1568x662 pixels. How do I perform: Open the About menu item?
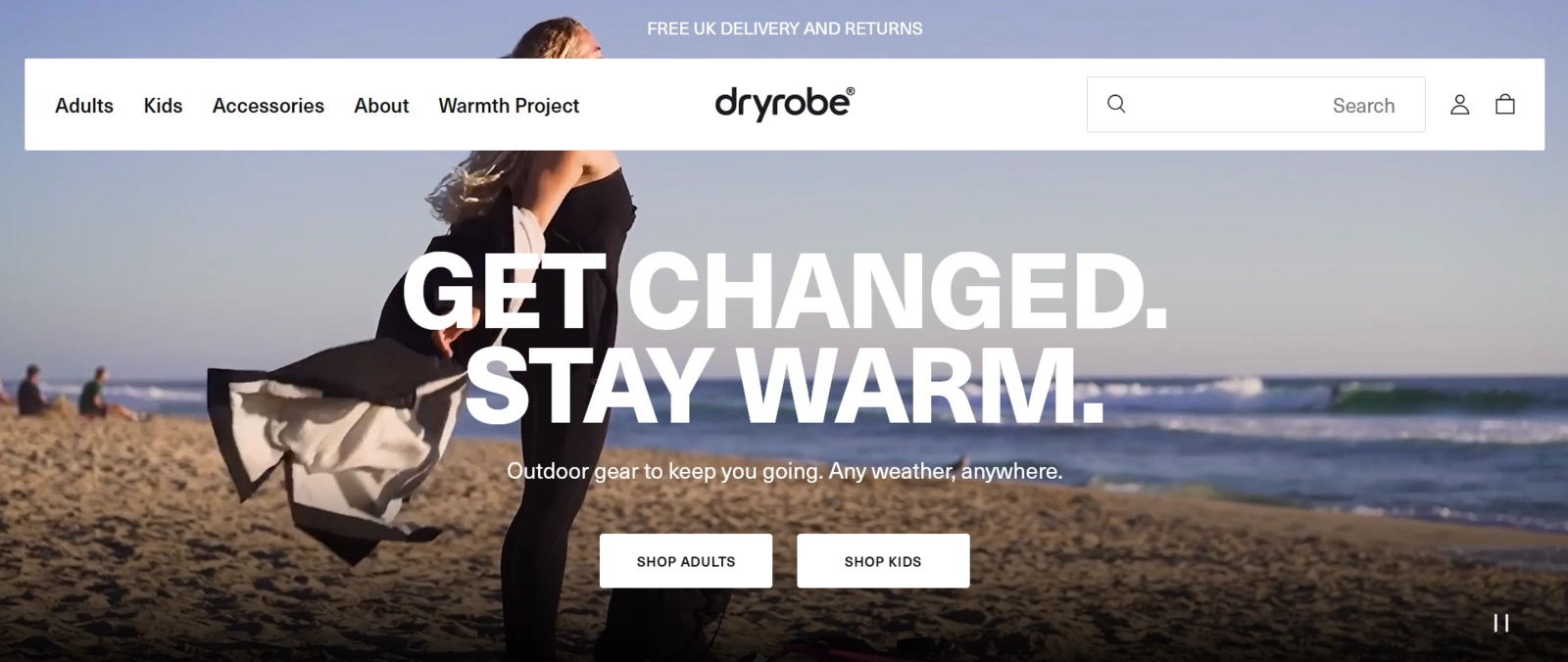(381, 106)
